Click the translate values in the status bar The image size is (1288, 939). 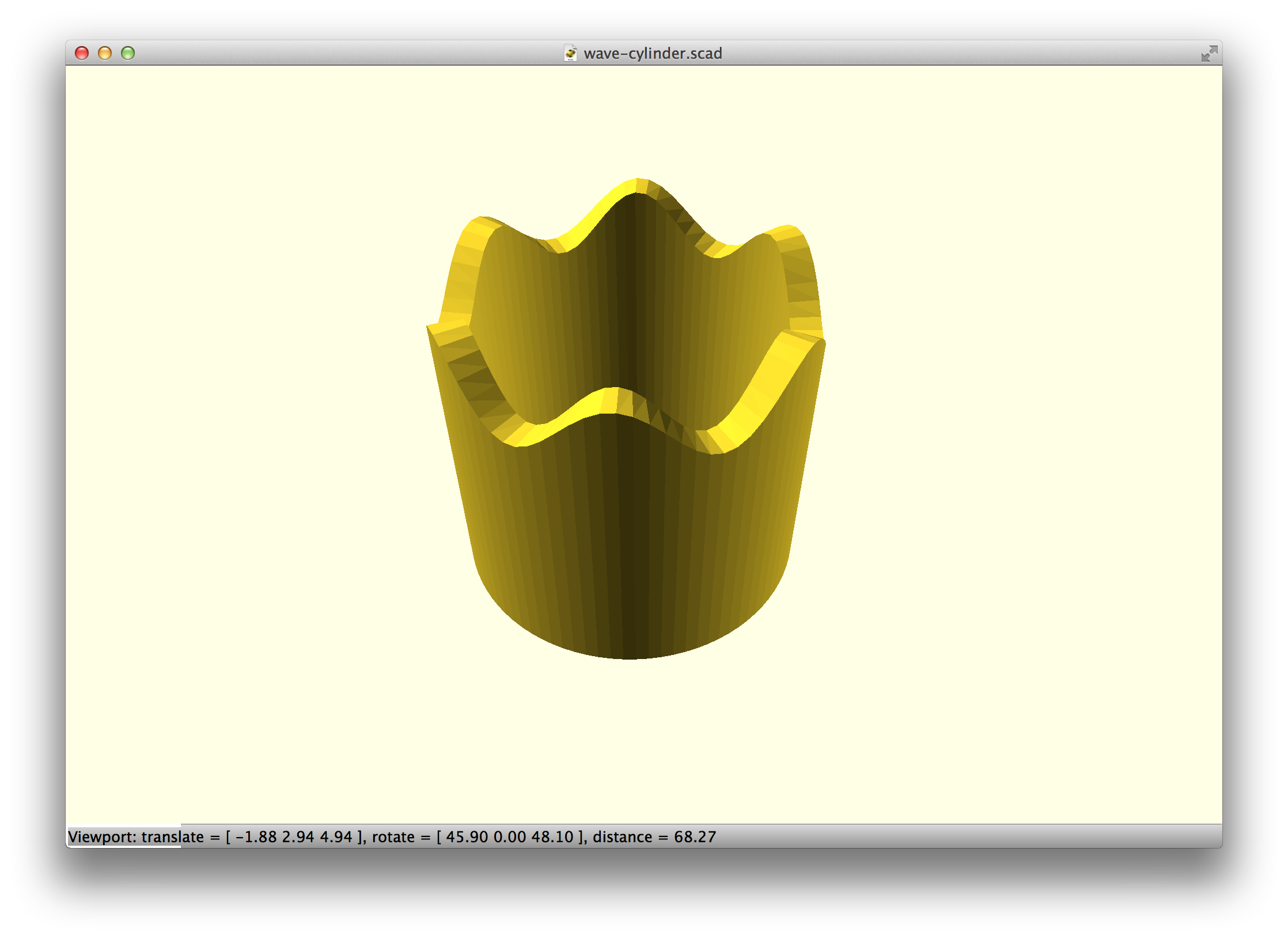tap(294, 836)
